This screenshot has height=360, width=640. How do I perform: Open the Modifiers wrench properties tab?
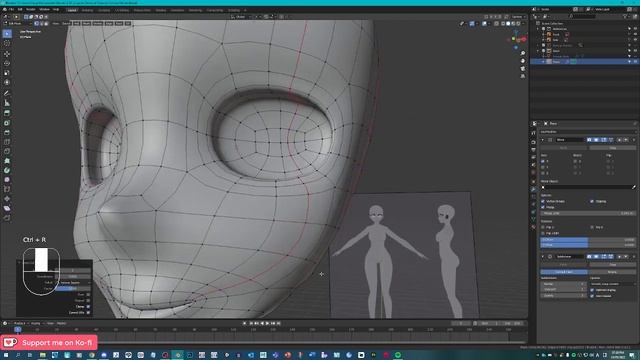pos(533,189)
